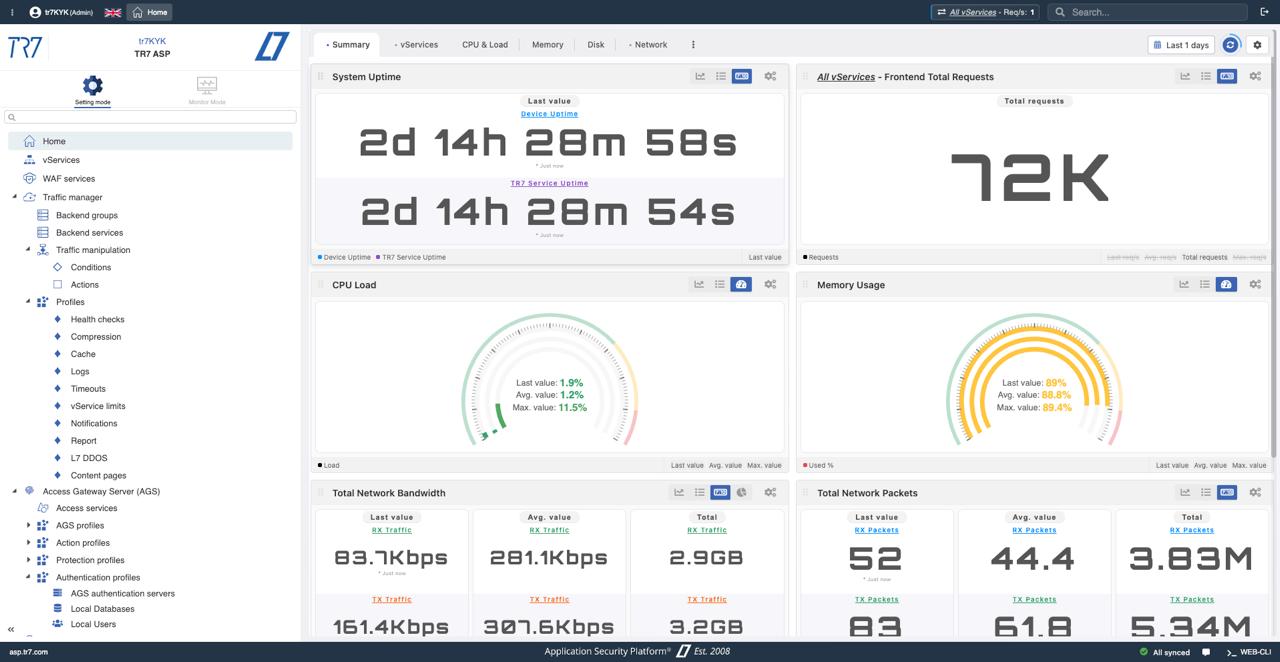Open Backend groups in sidebar
This screenshot has width=1280, height=662.
pos(87,215)
